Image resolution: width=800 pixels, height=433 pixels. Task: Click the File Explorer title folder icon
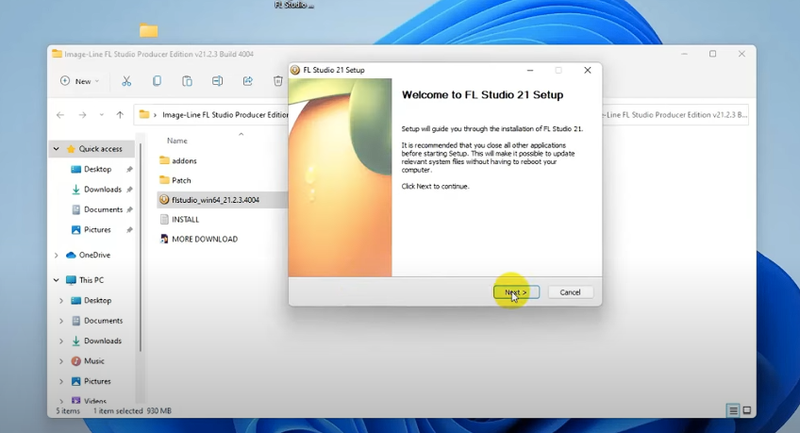pyautogui.click(x=57, y=54)
